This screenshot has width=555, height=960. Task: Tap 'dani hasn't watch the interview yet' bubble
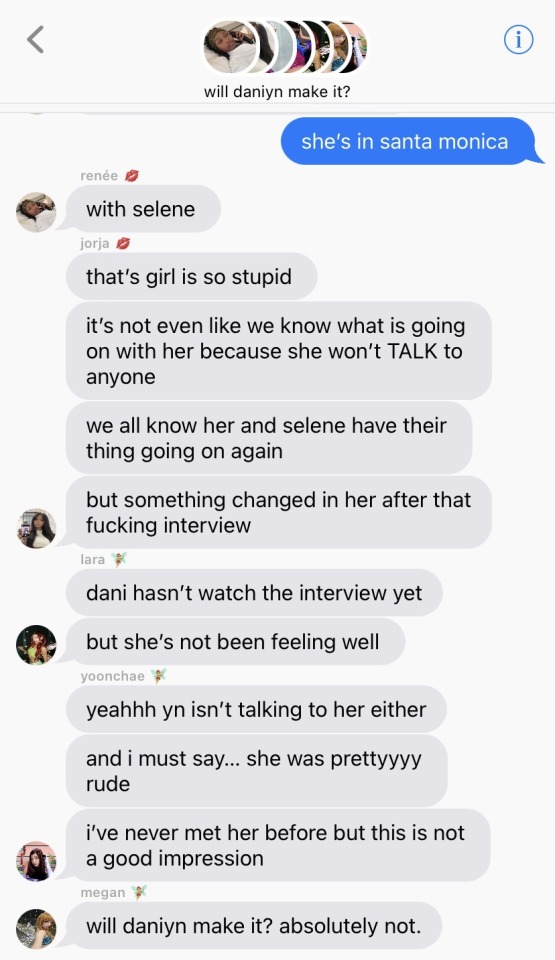click(x=254, y=593)
